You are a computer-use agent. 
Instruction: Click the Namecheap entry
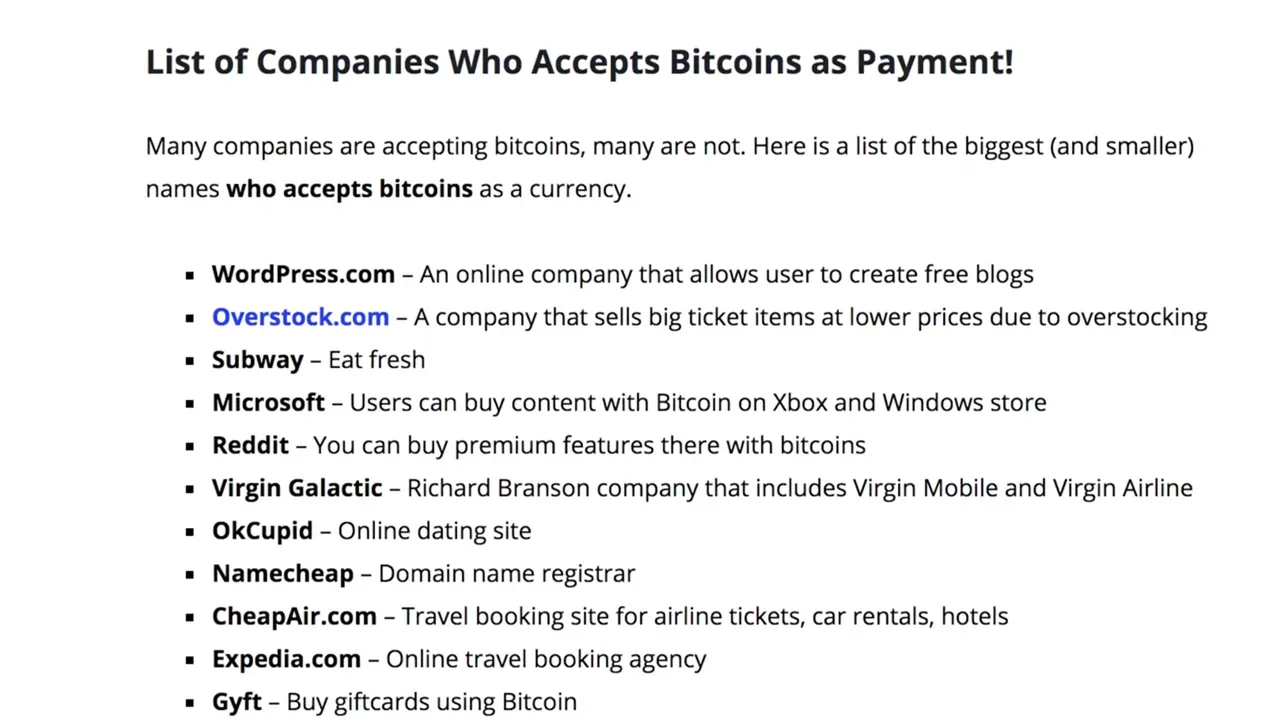click(283, 574)
